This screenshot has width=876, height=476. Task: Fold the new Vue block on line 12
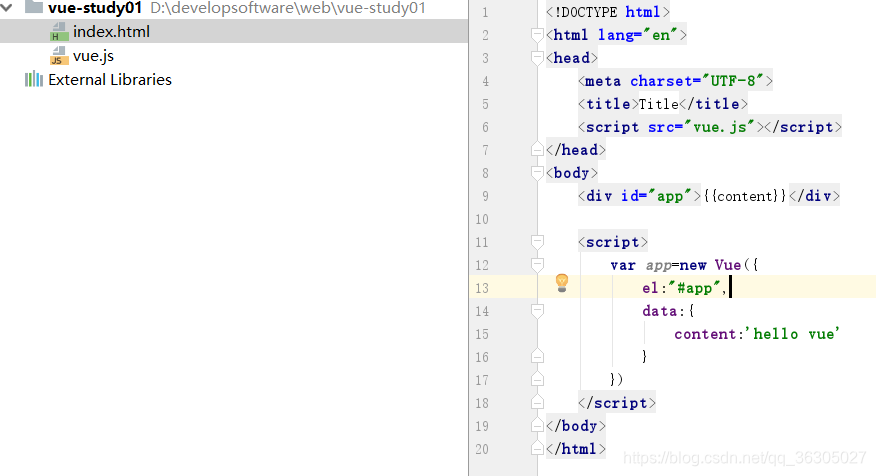537,265
